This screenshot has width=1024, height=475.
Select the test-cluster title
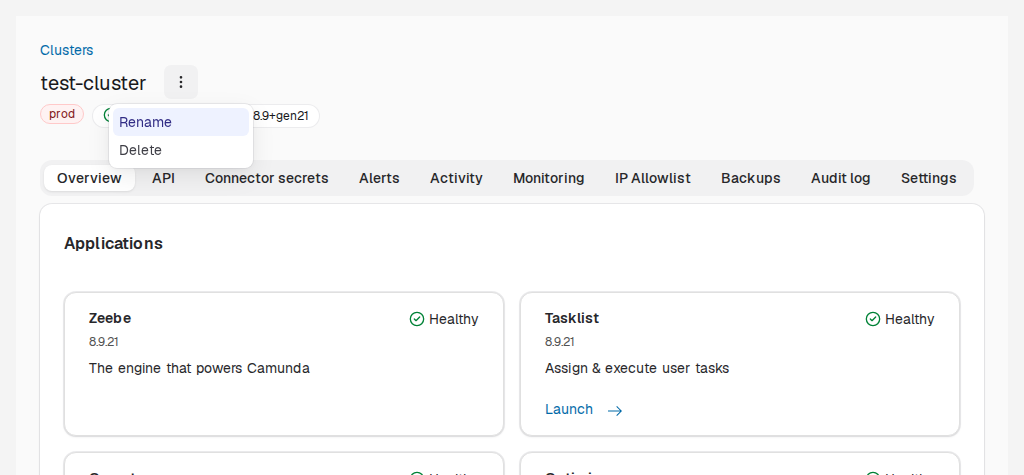pyautogui.click(x=93, y=84)
